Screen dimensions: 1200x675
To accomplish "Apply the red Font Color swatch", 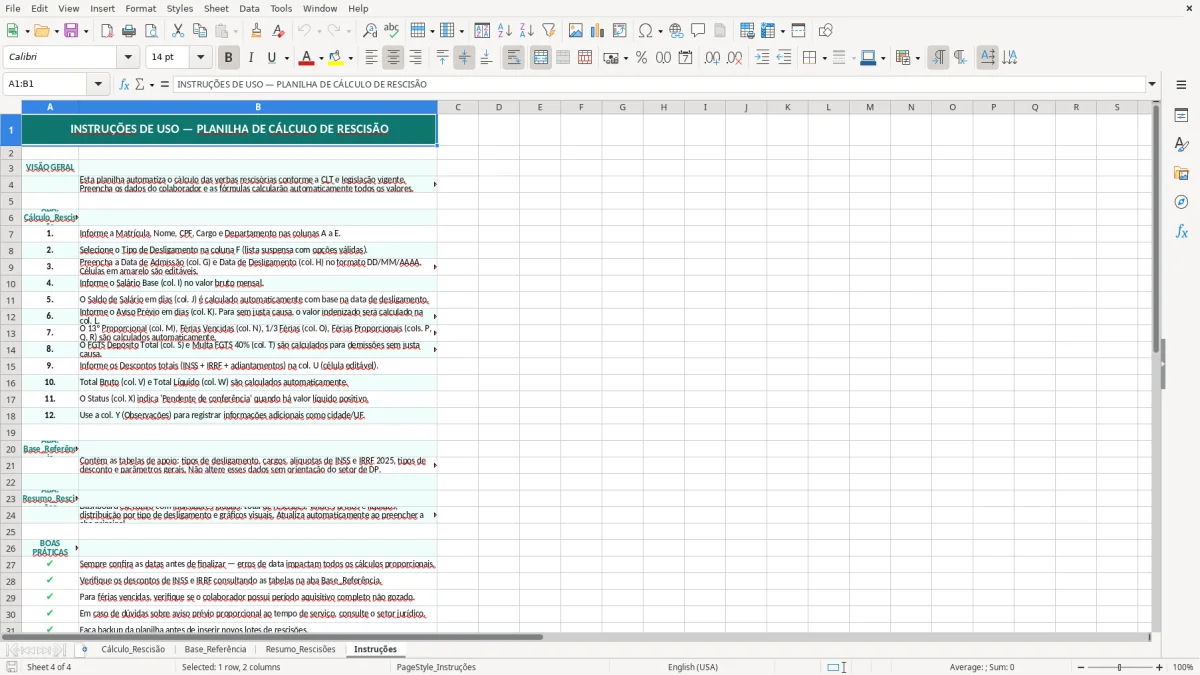I will [308, 58].
